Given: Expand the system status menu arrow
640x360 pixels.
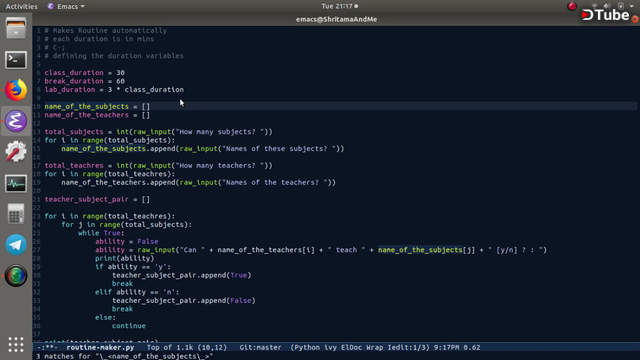Looking at the screenshot, I should tap(631, 6).
